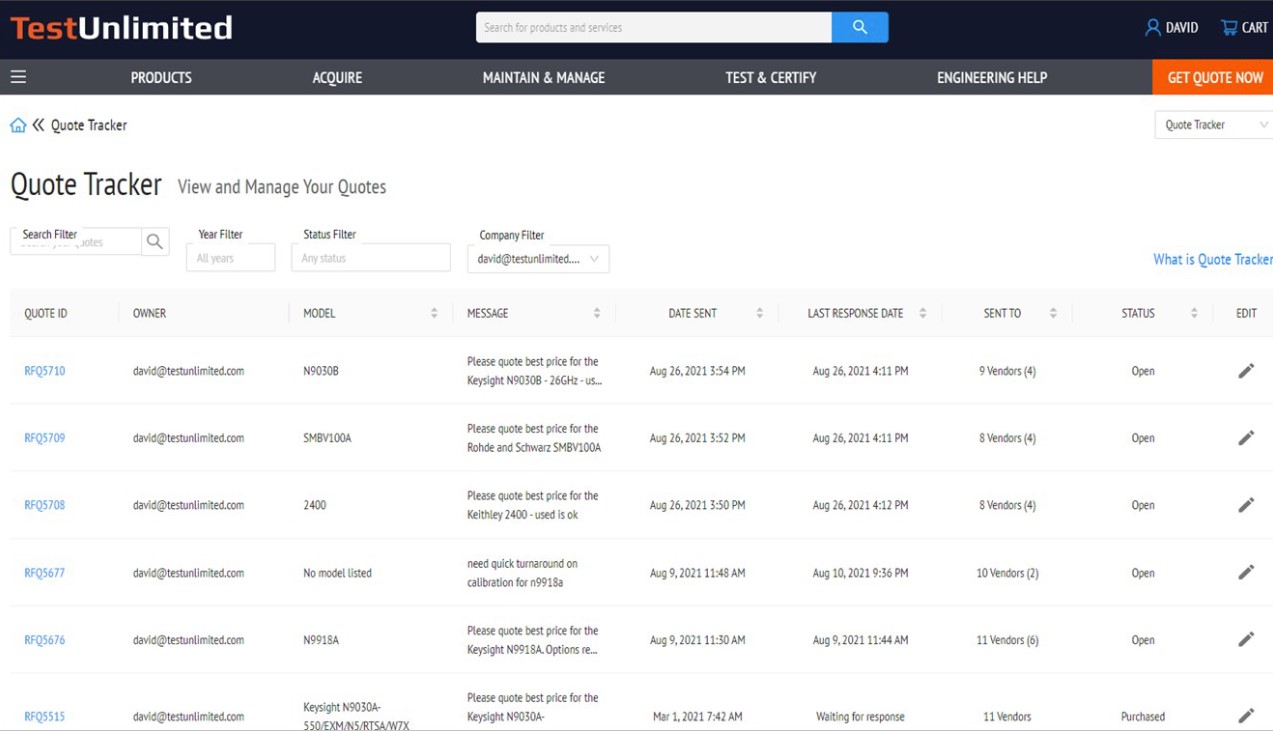Edit quote RFQ5677 with the pencil icon
The width and height of the screenshot is (1273, 731).
(1246, 571)
